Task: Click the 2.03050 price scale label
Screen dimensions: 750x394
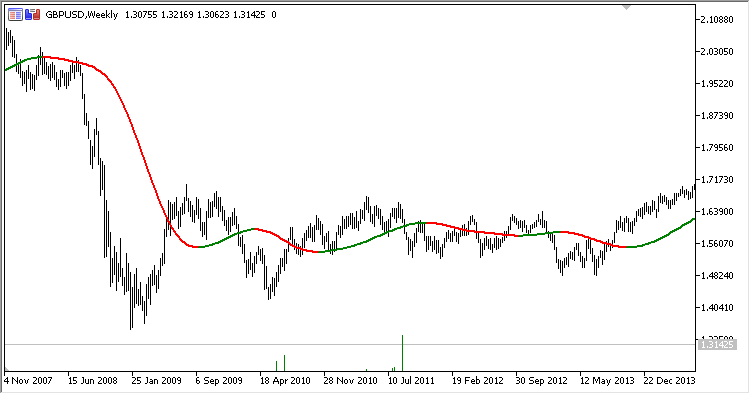Action: pyautogui.click(x=717, y=52)
